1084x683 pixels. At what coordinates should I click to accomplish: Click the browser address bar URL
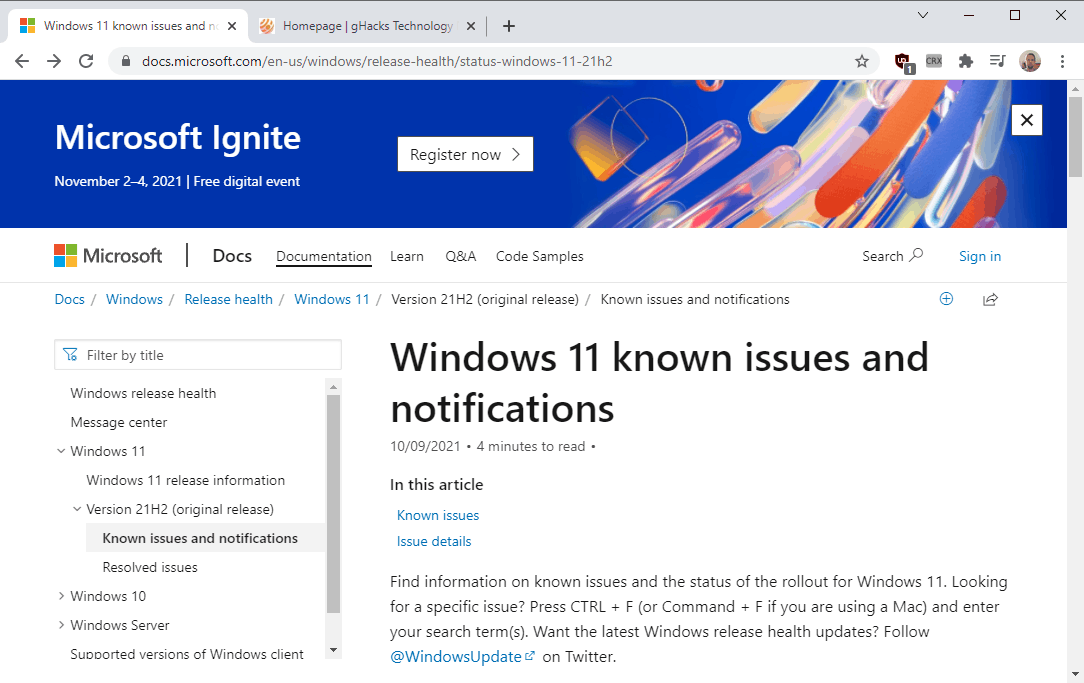pyautogui.click(x=377, y=61)
